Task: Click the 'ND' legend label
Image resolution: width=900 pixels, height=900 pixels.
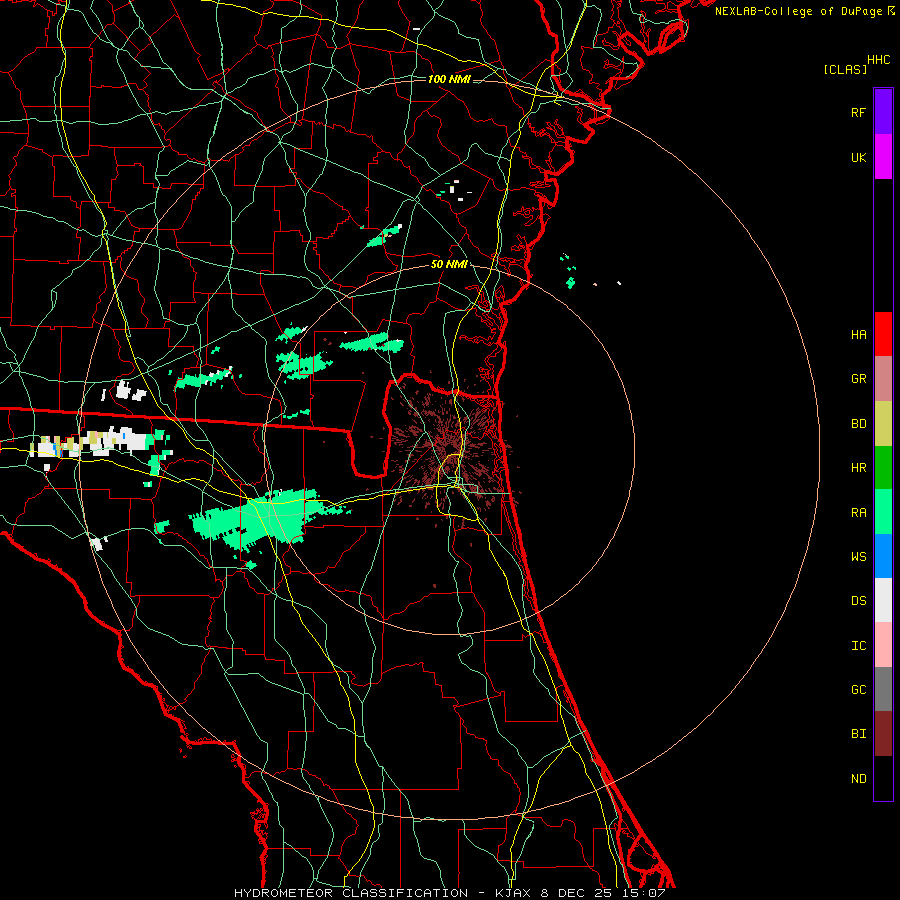Action: [x=858, y=778]
